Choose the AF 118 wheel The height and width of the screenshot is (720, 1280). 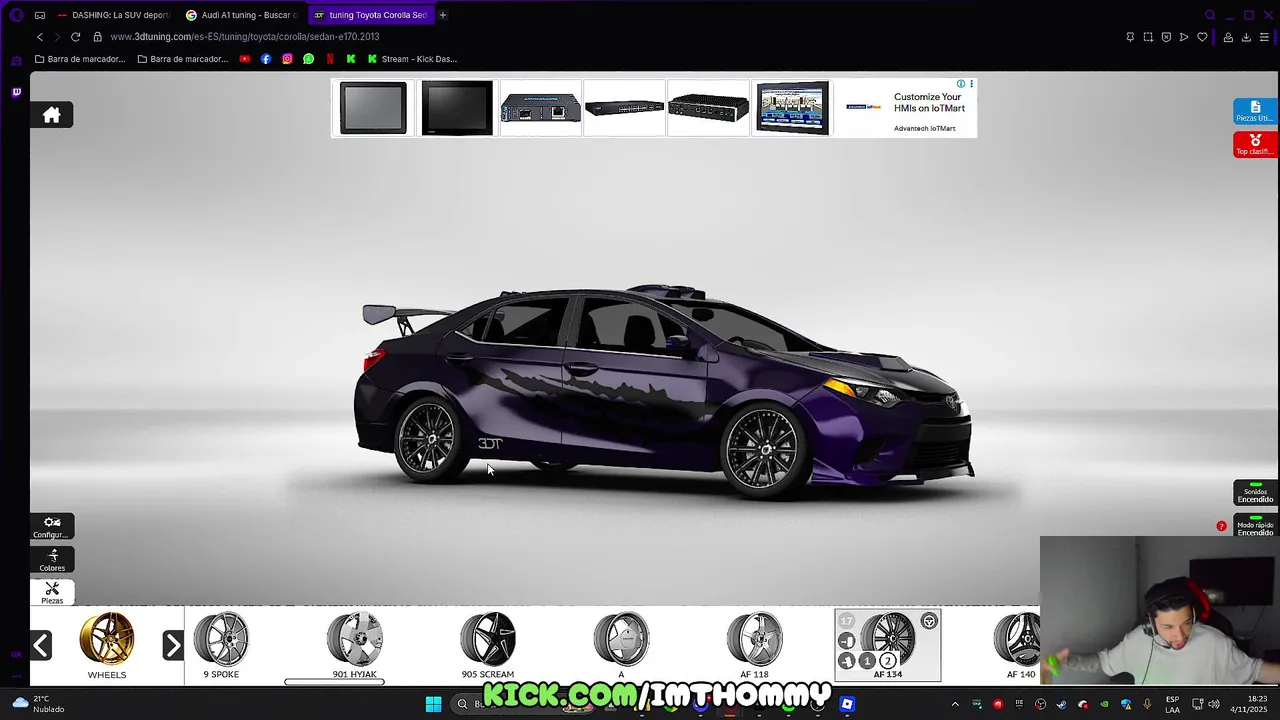pos(754,646)
